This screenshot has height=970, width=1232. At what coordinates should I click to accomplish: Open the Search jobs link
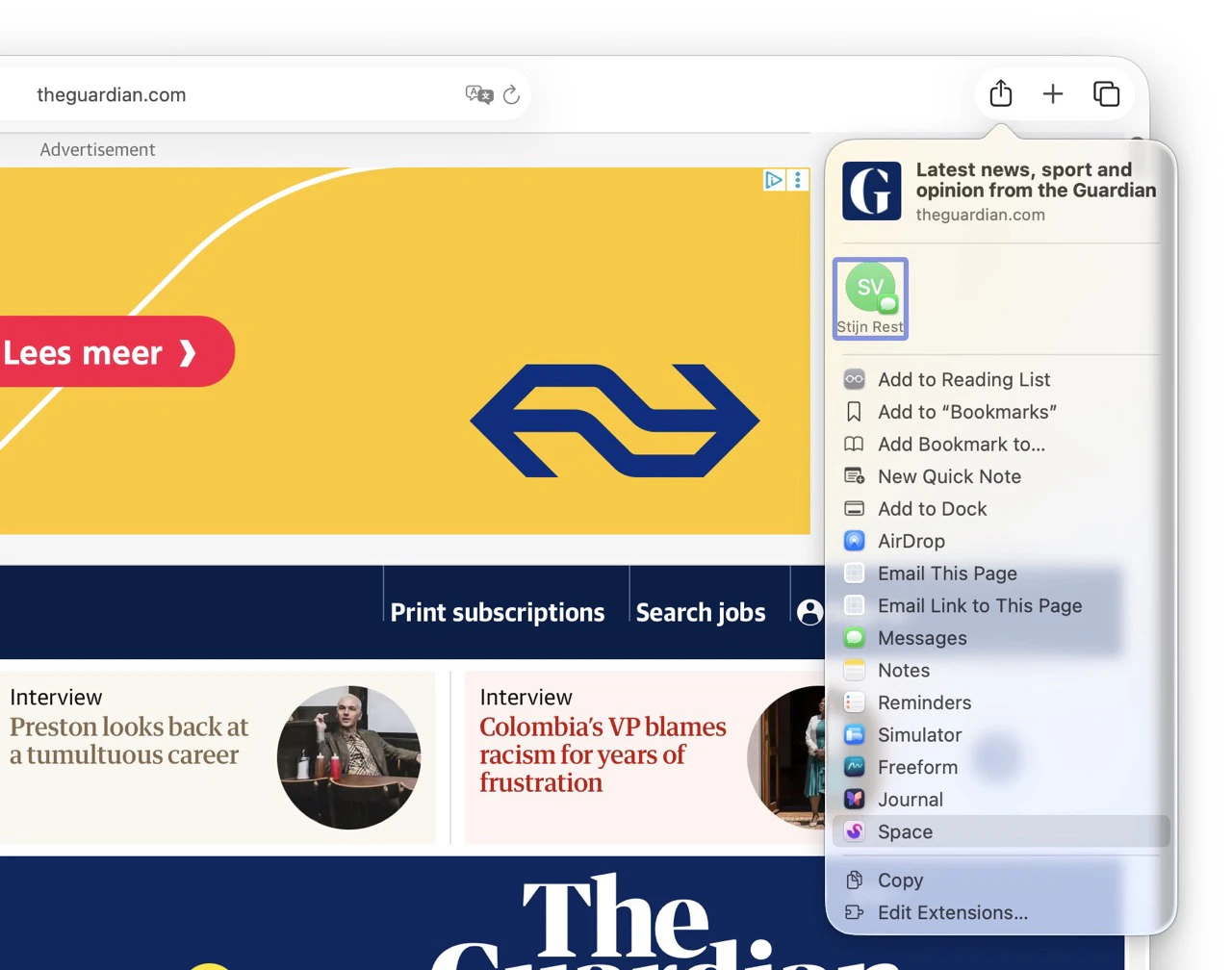(x=701, y=612)
